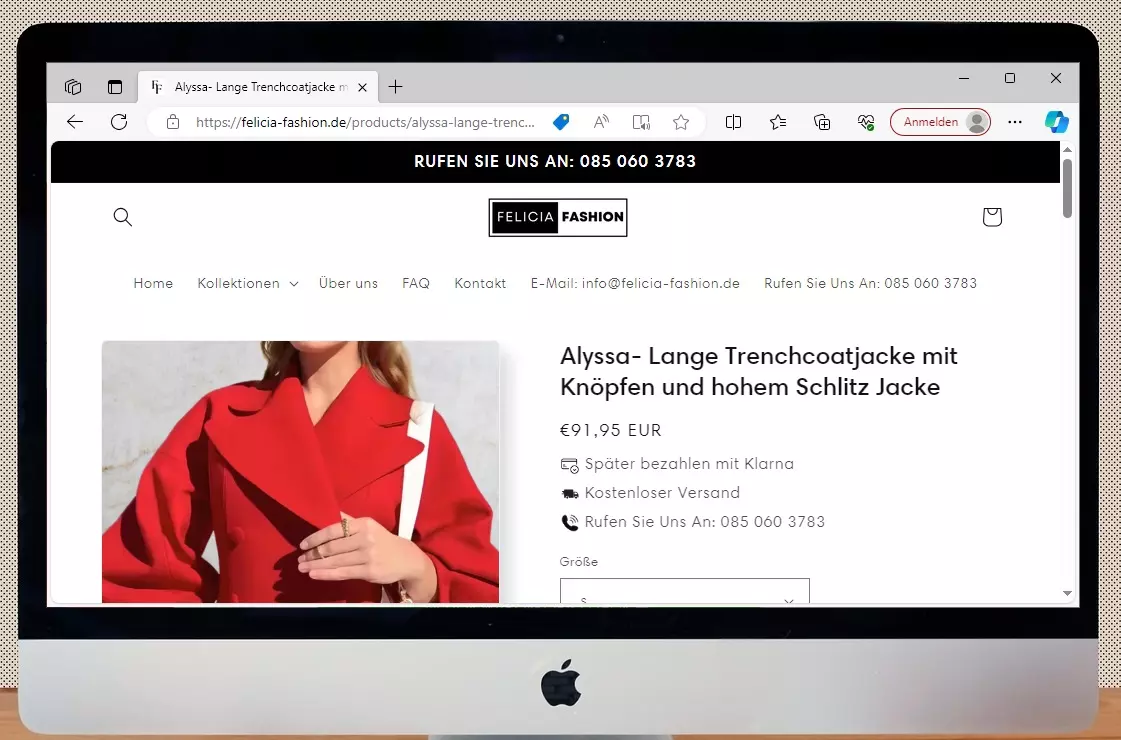Toggle the split screen view

(x=733, y=122)
